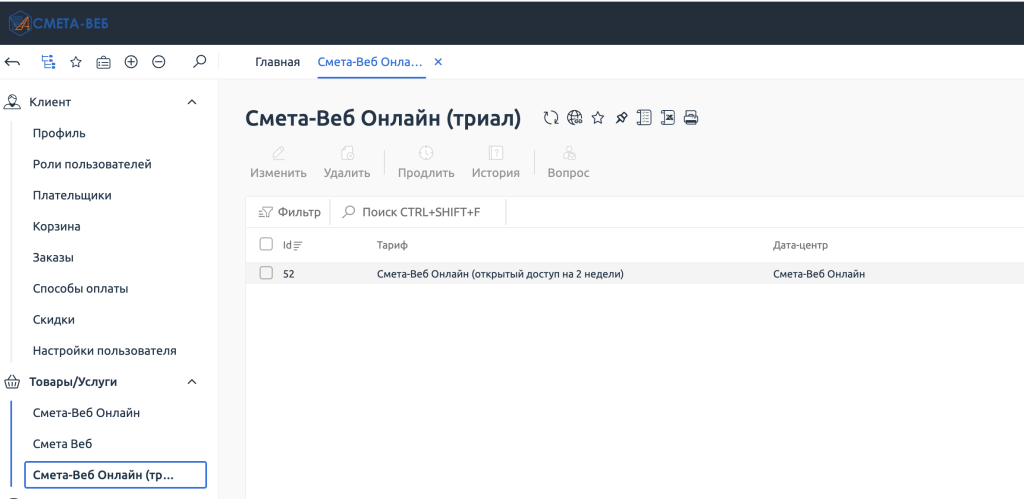This screenshot has height=499, width=1024.
Task: Expand all menu sections with plus icon
Action: (131, 62)
